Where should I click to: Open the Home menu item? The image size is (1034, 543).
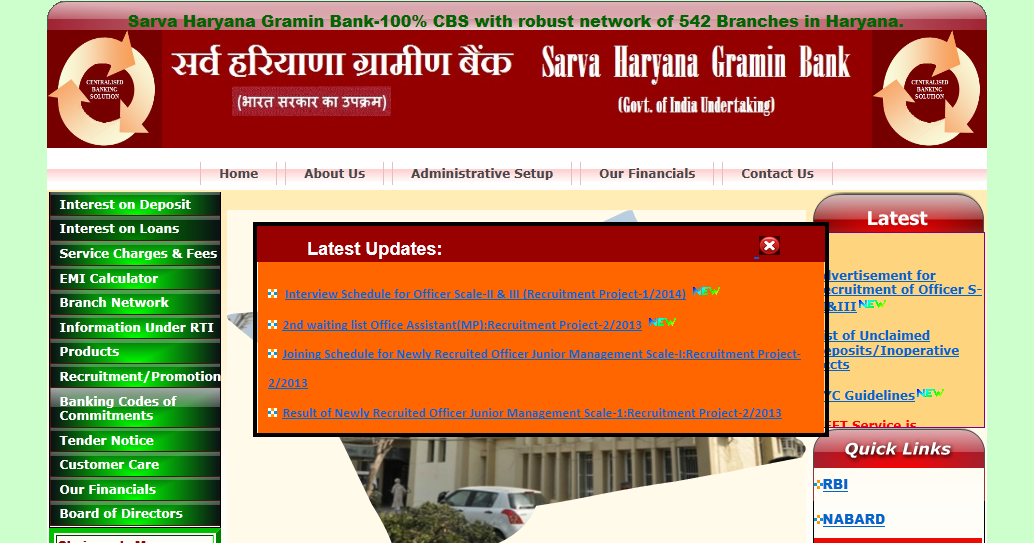tap(239, 174)
